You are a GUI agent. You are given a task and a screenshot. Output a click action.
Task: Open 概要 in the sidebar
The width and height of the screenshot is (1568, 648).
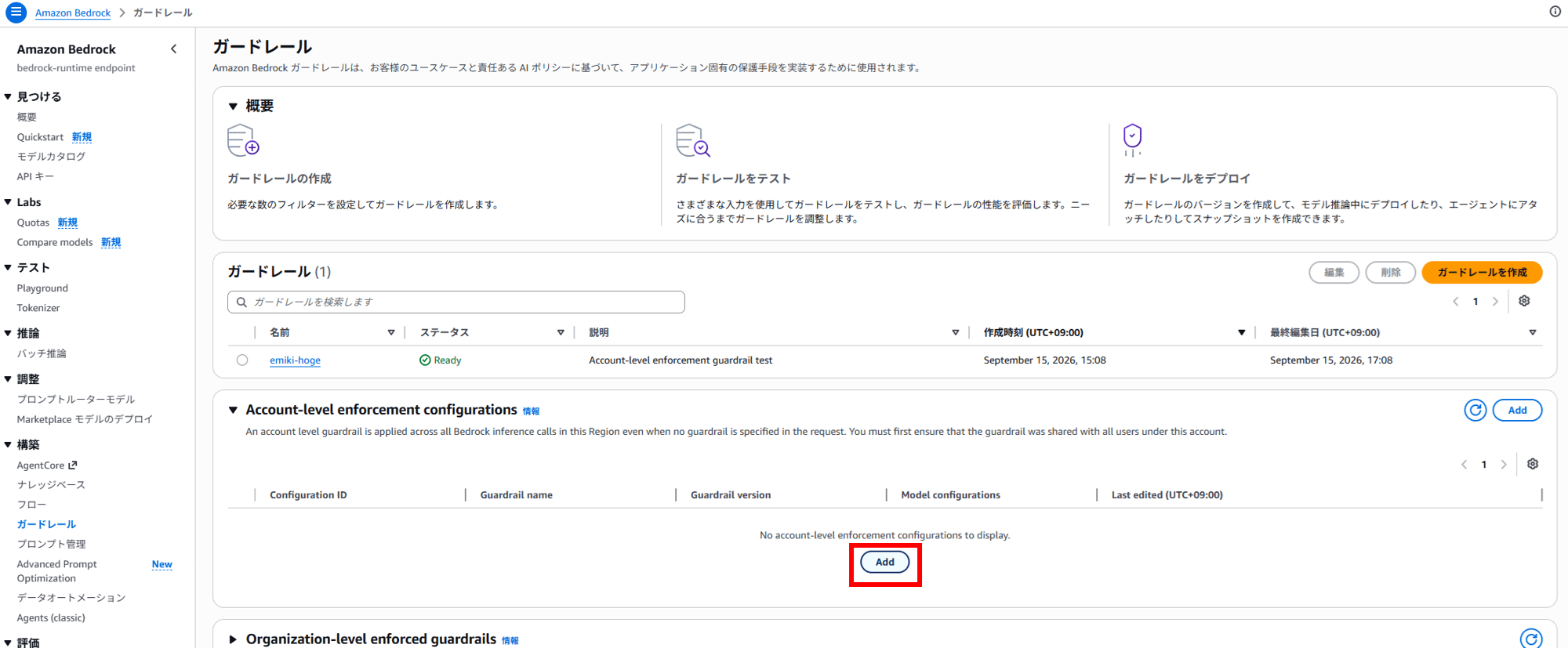[x=27, y=117]
